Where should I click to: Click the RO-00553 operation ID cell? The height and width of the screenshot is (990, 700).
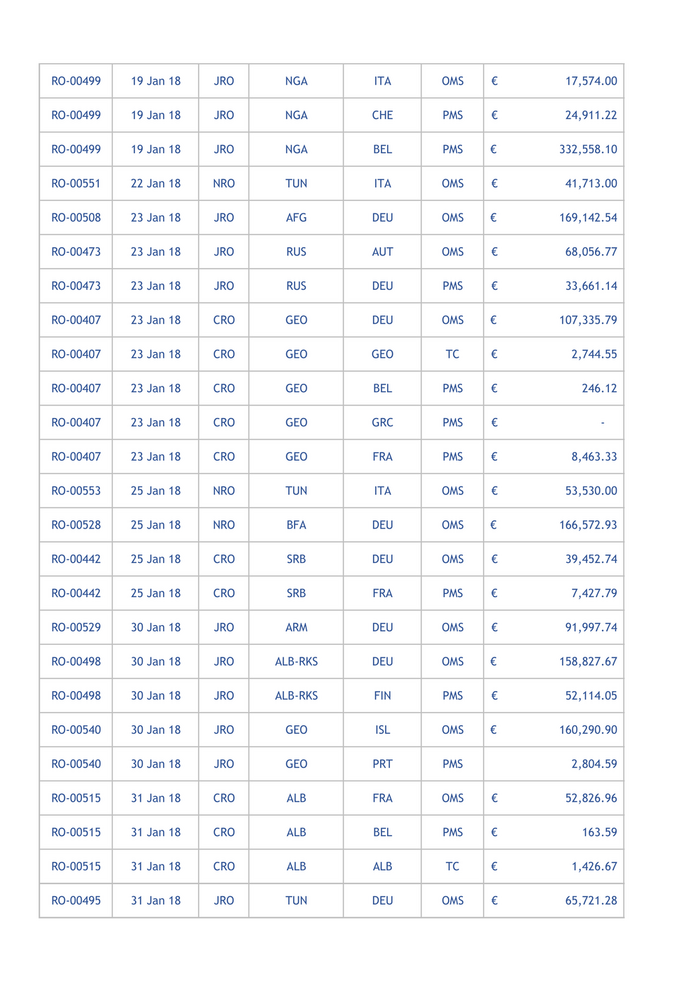pos(75,491)
